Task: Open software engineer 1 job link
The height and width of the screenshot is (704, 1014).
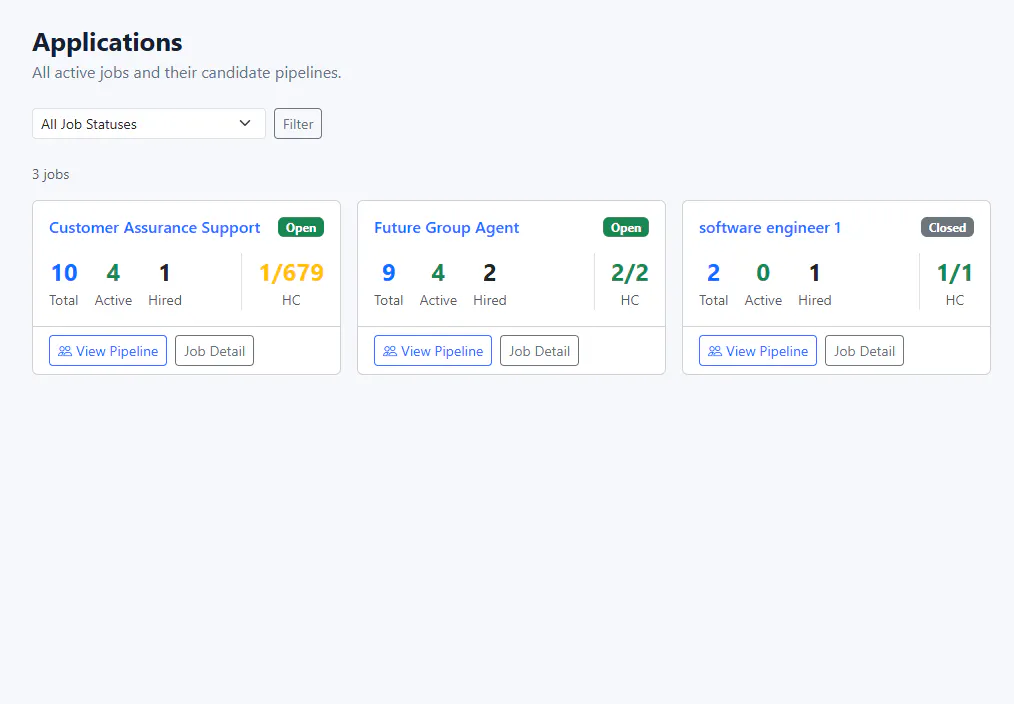Action: coord(770,228)
